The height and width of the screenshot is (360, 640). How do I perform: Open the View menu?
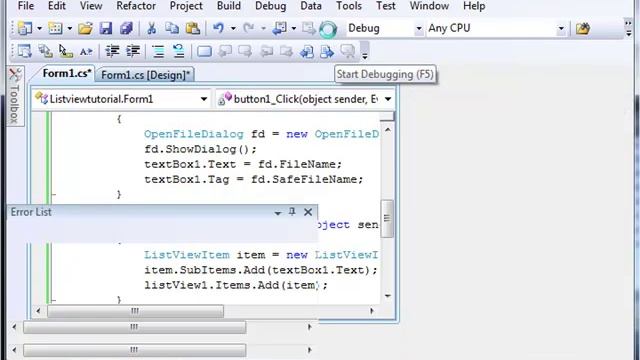(91, 6)
